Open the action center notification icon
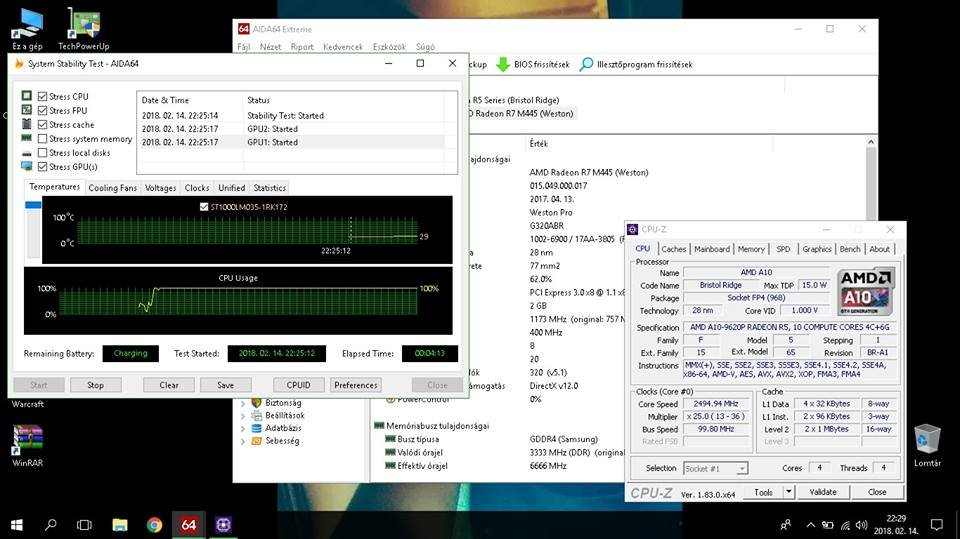 937,525
